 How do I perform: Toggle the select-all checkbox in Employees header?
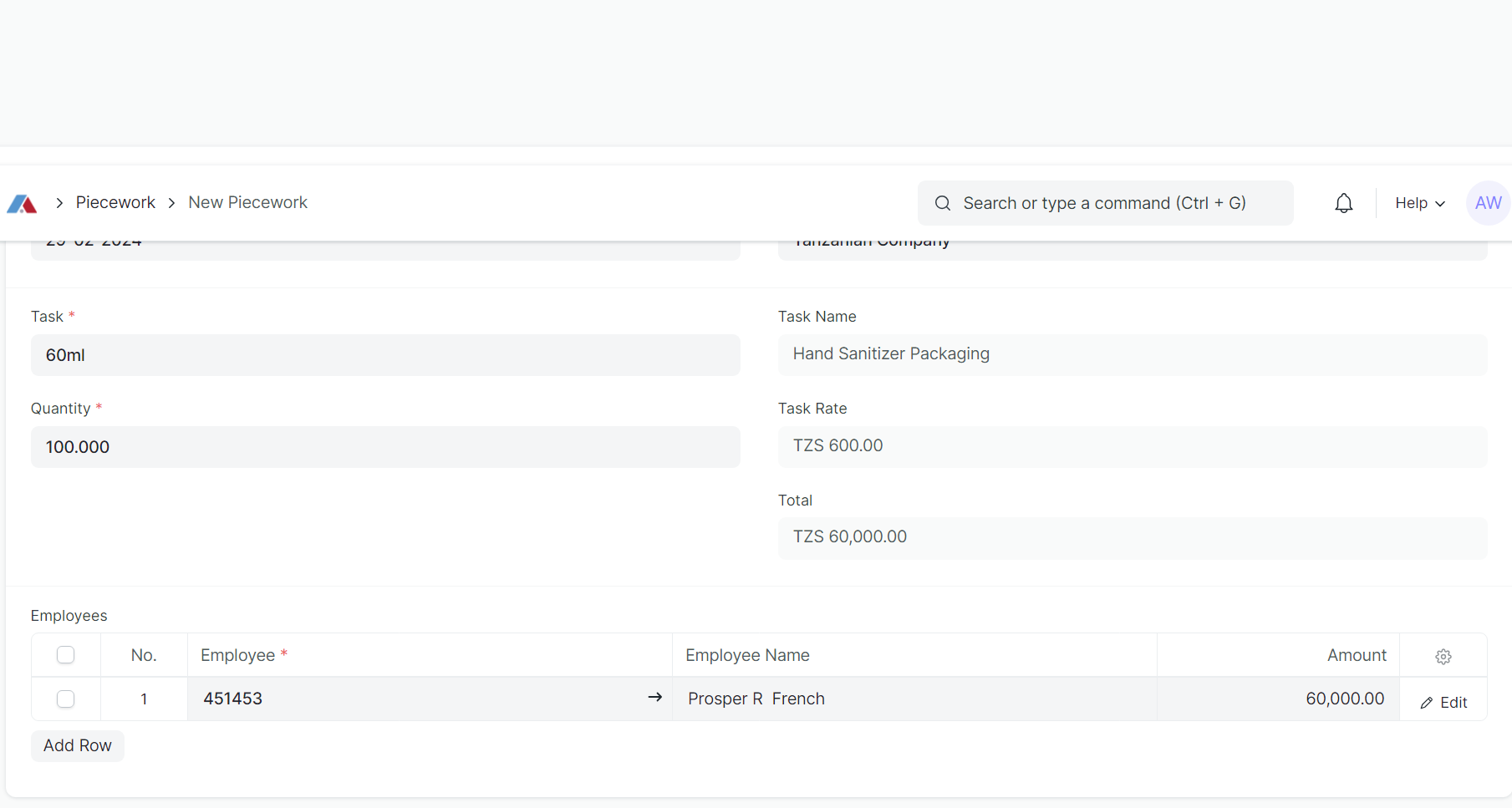tap(65, 655)
